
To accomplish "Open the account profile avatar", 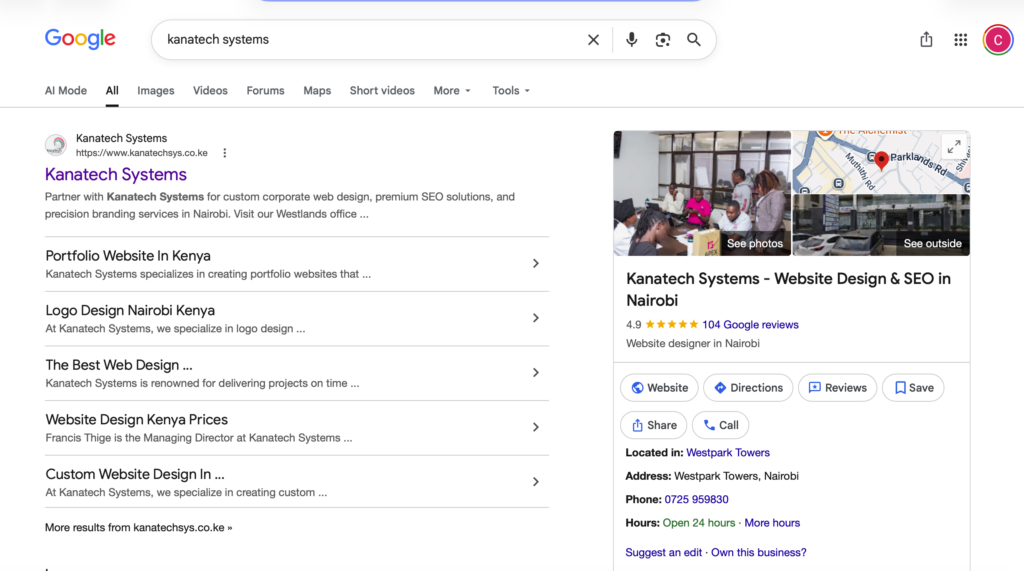I will click(x=997, y=40).
